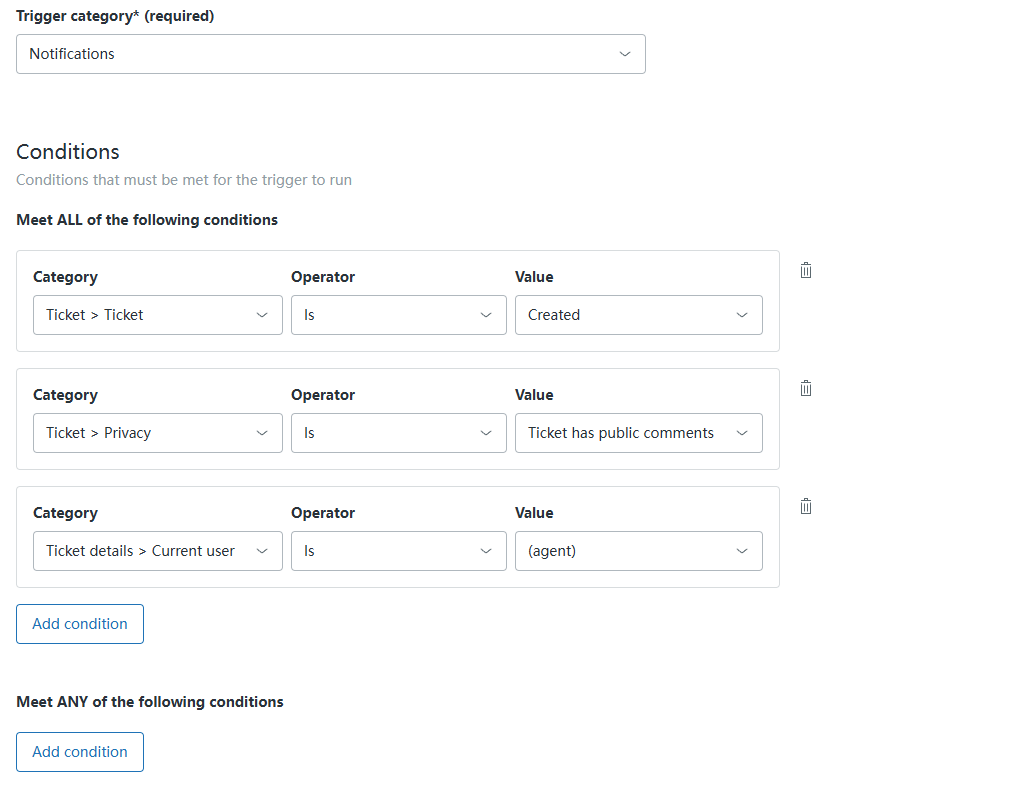Remove the Ticket Privacy condition row
The height and width of the screenshot is (799, 1009).
pos(806,388)
